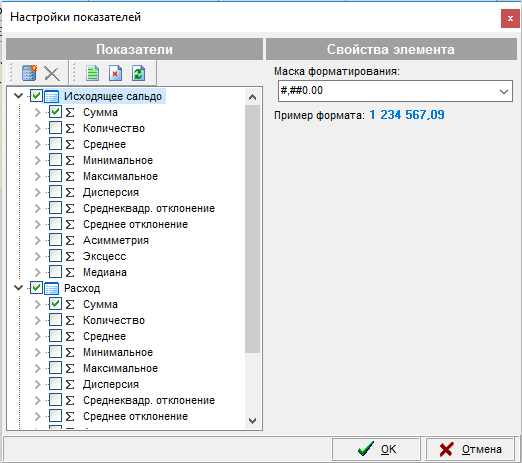The width and height of the screenshot is (522, 463).
Task: Click the document with red X icon
Action: tap(115, 73)
